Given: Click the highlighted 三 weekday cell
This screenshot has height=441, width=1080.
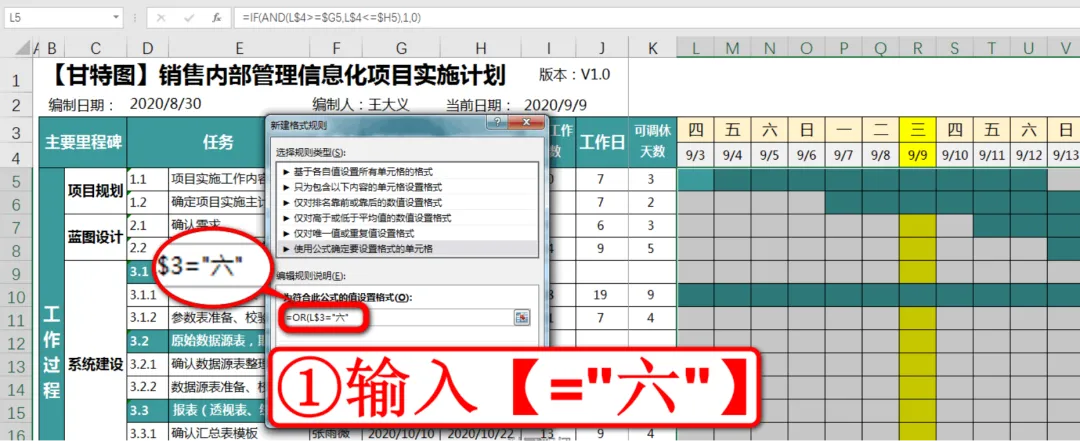Looking at the screenshot, I should (917, 130).
